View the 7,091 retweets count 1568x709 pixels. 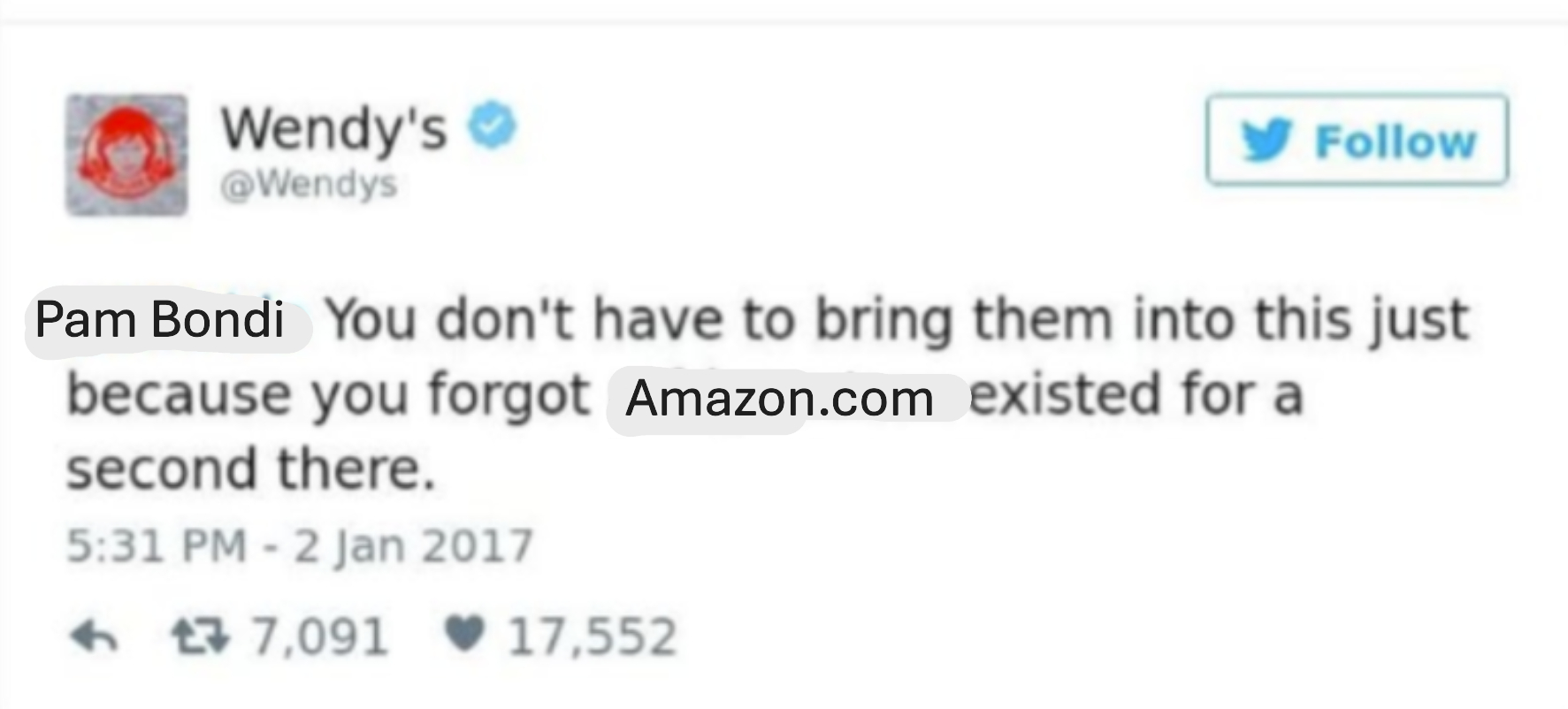320,637
